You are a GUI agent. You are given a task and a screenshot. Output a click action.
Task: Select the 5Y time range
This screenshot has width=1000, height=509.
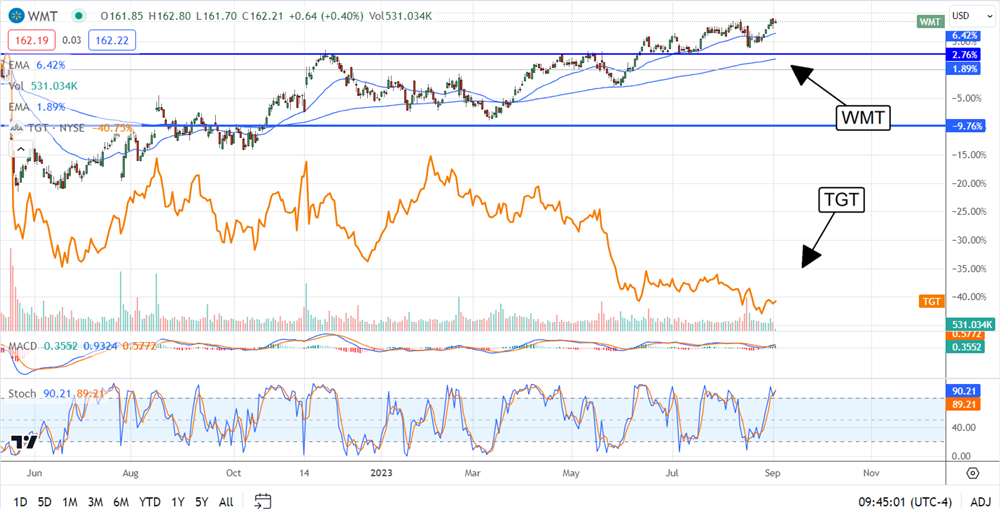tap(202, 500)
